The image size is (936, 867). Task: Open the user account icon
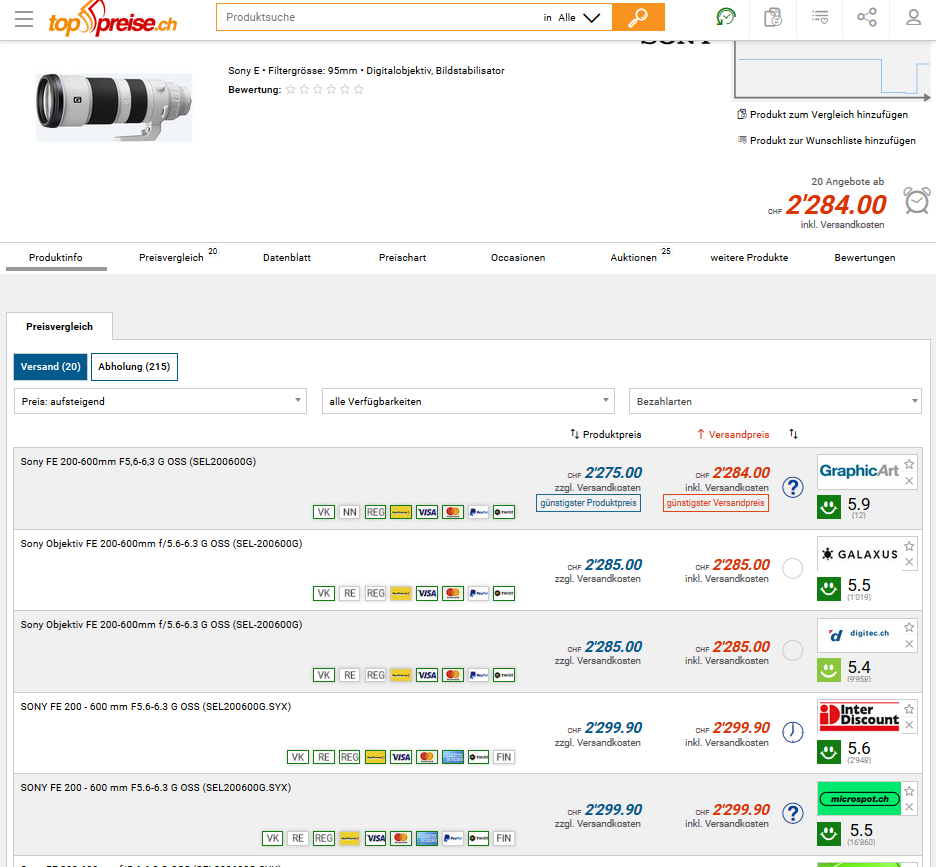click(913, 17)
